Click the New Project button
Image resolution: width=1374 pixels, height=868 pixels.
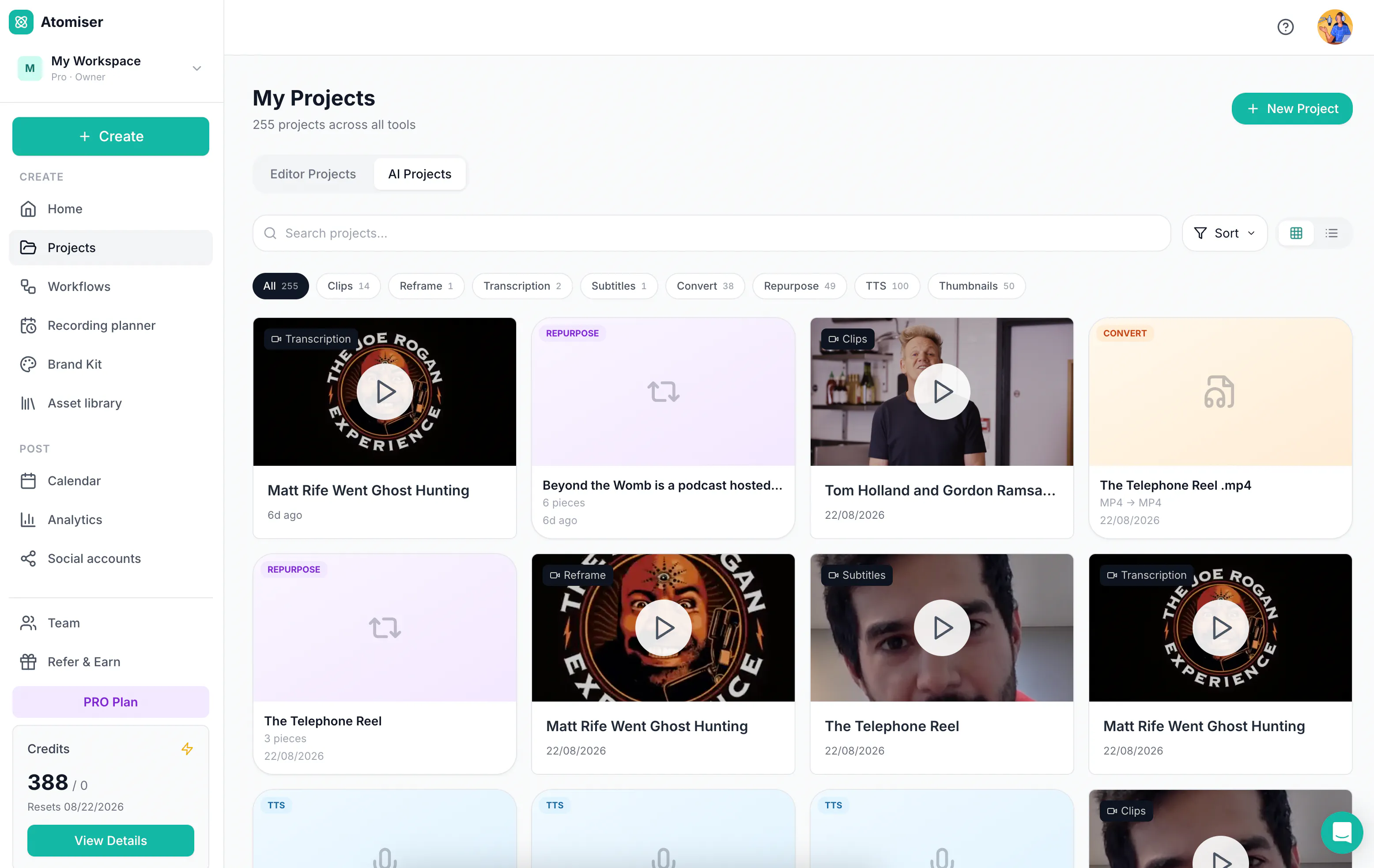(1292, 109)
